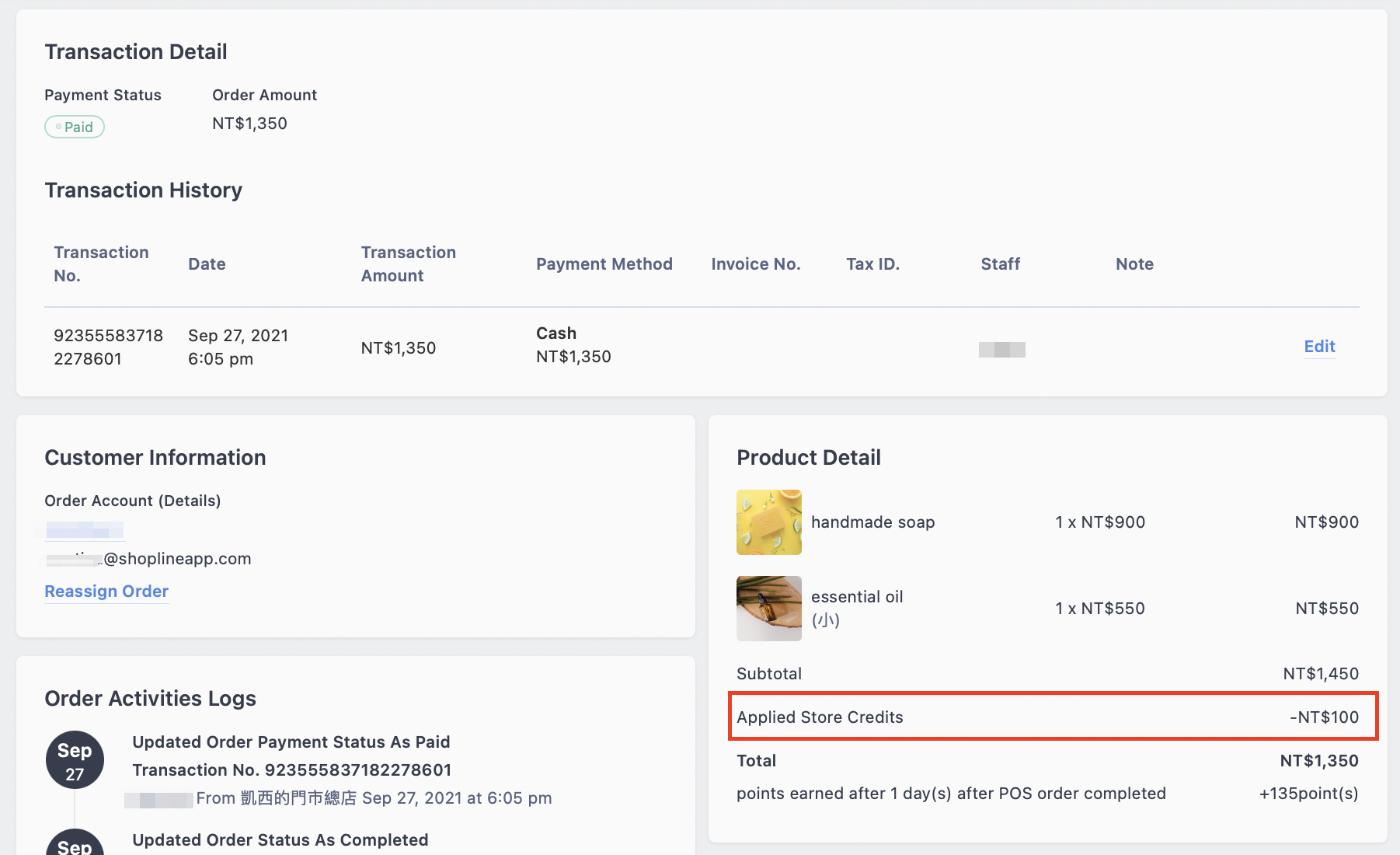The width and height of the screenshot is (1400, 855).
Task: Click Updated Order Payment Status As Paid entry
Action: (291, 742)
